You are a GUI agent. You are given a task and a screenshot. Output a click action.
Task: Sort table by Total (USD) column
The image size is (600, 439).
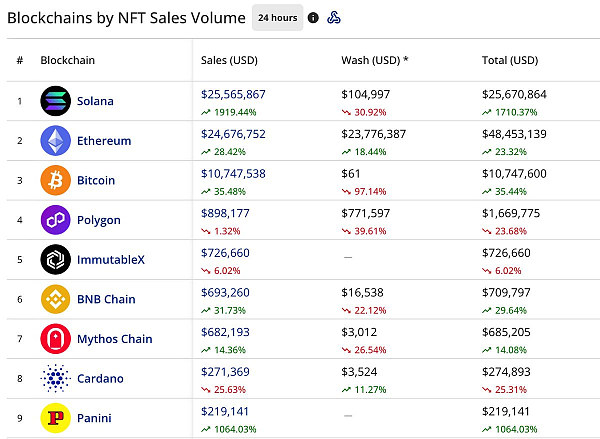[x=510, y=60]
